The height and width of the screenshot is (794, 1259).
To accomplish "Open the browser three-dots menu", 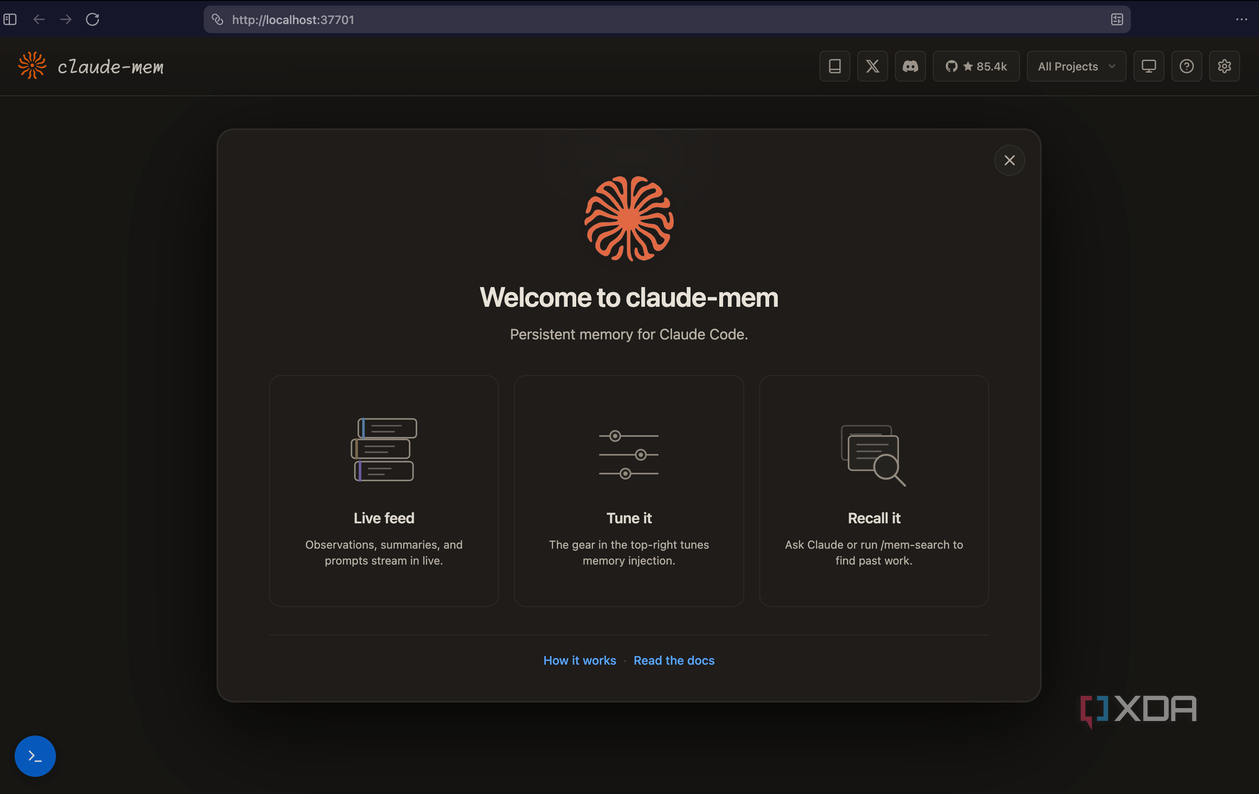I will pos(1241,19).
